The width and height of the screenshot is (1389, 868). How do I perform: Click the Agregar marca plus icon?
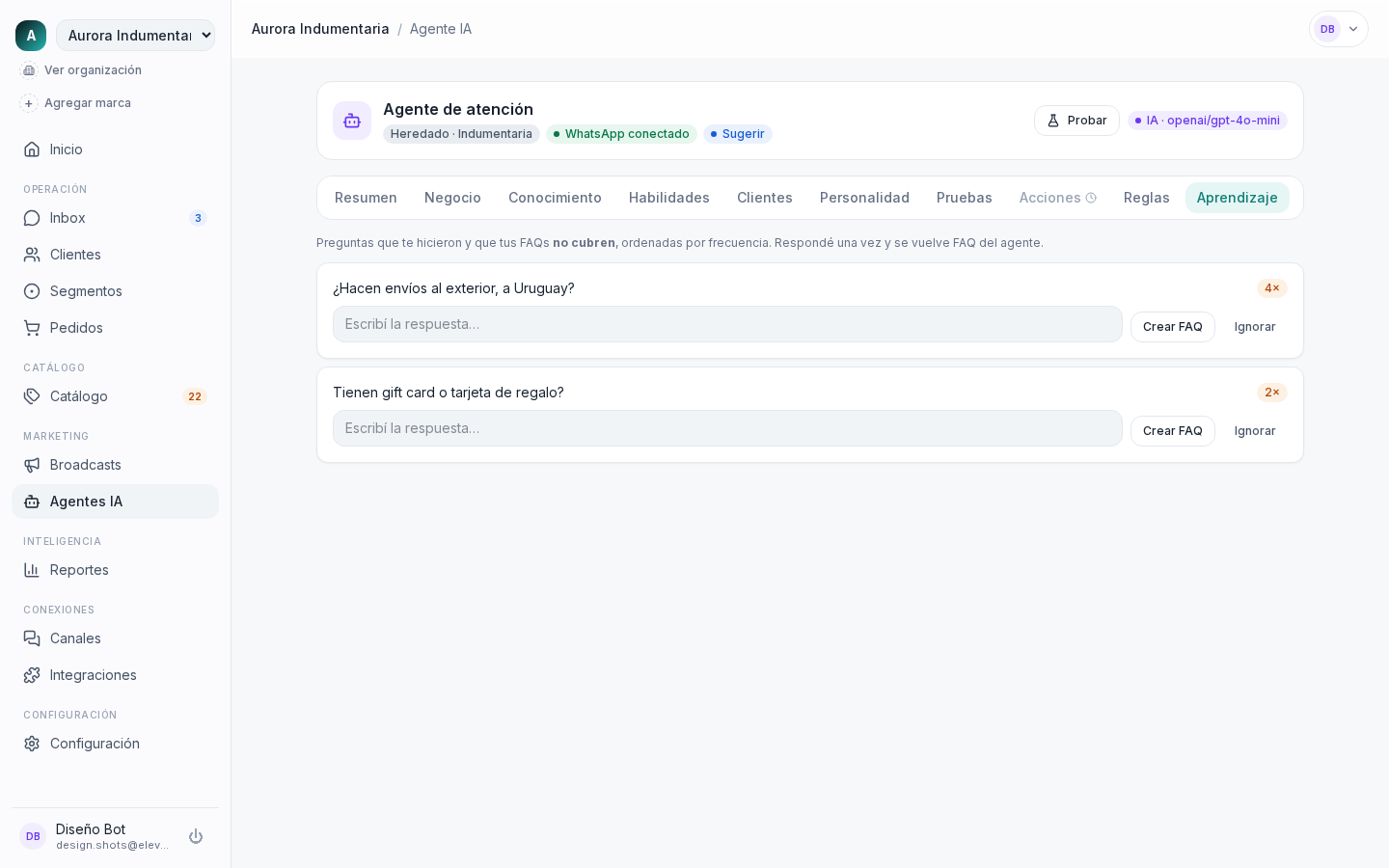[29, 103]
